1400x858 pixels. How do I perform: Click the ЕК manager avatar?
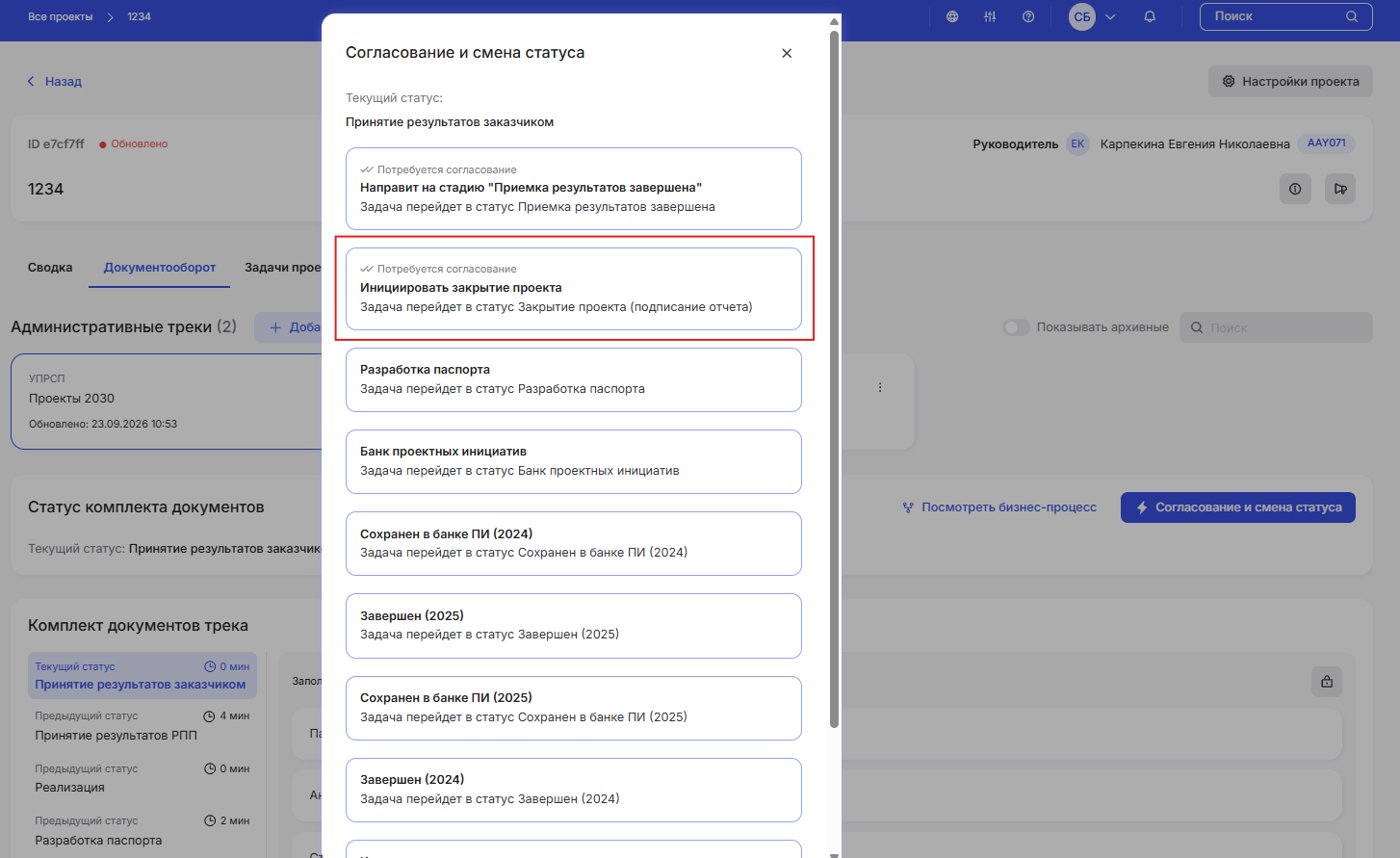pos(1077,144)
